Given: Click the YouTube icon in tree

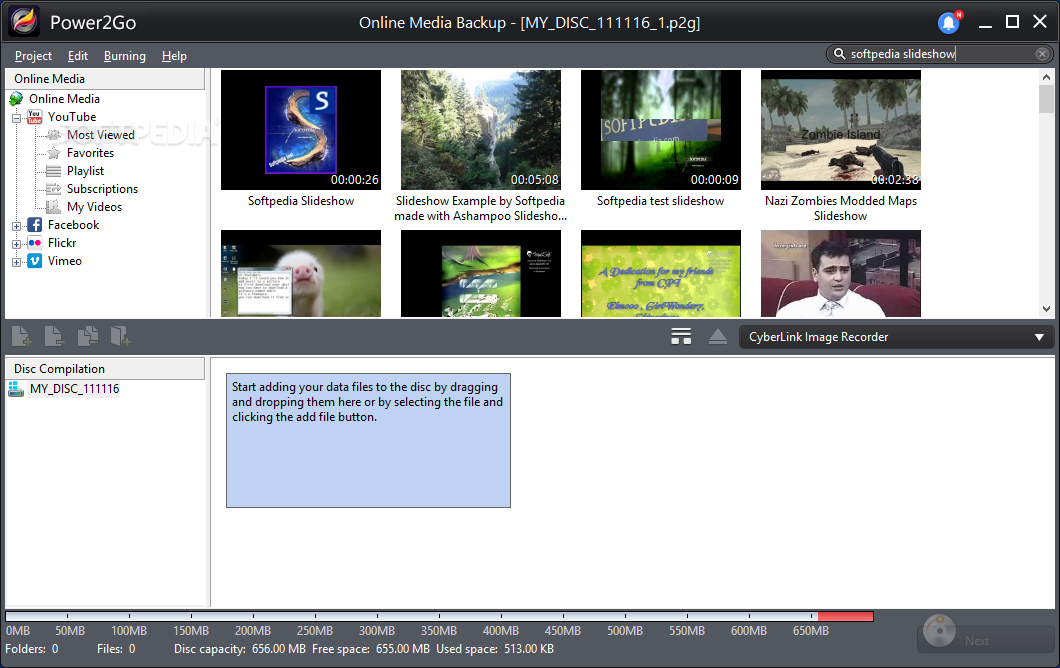Looking at the screenshot, I should (34, 117).
